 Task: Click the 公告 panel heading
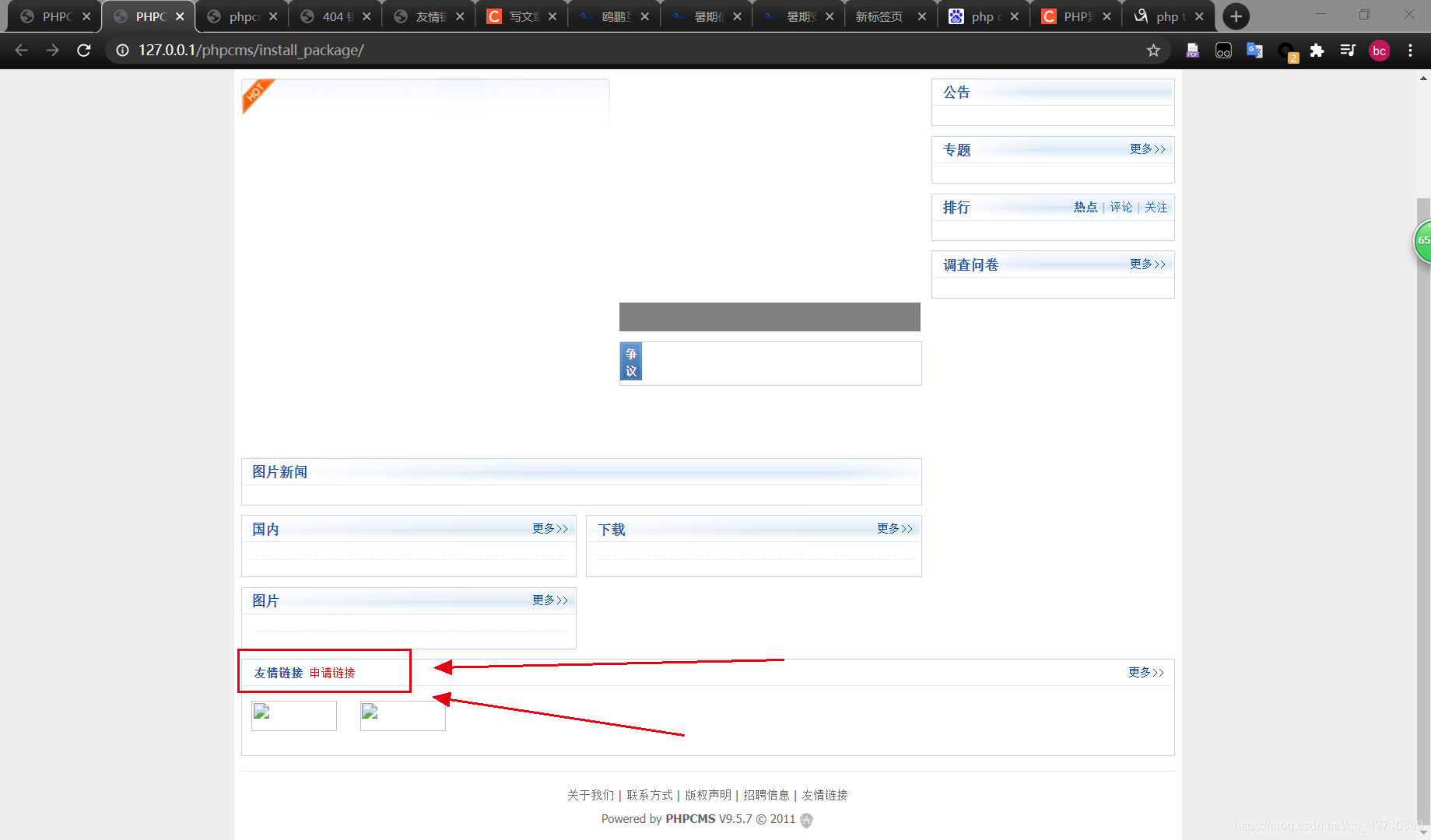(956, 93)
